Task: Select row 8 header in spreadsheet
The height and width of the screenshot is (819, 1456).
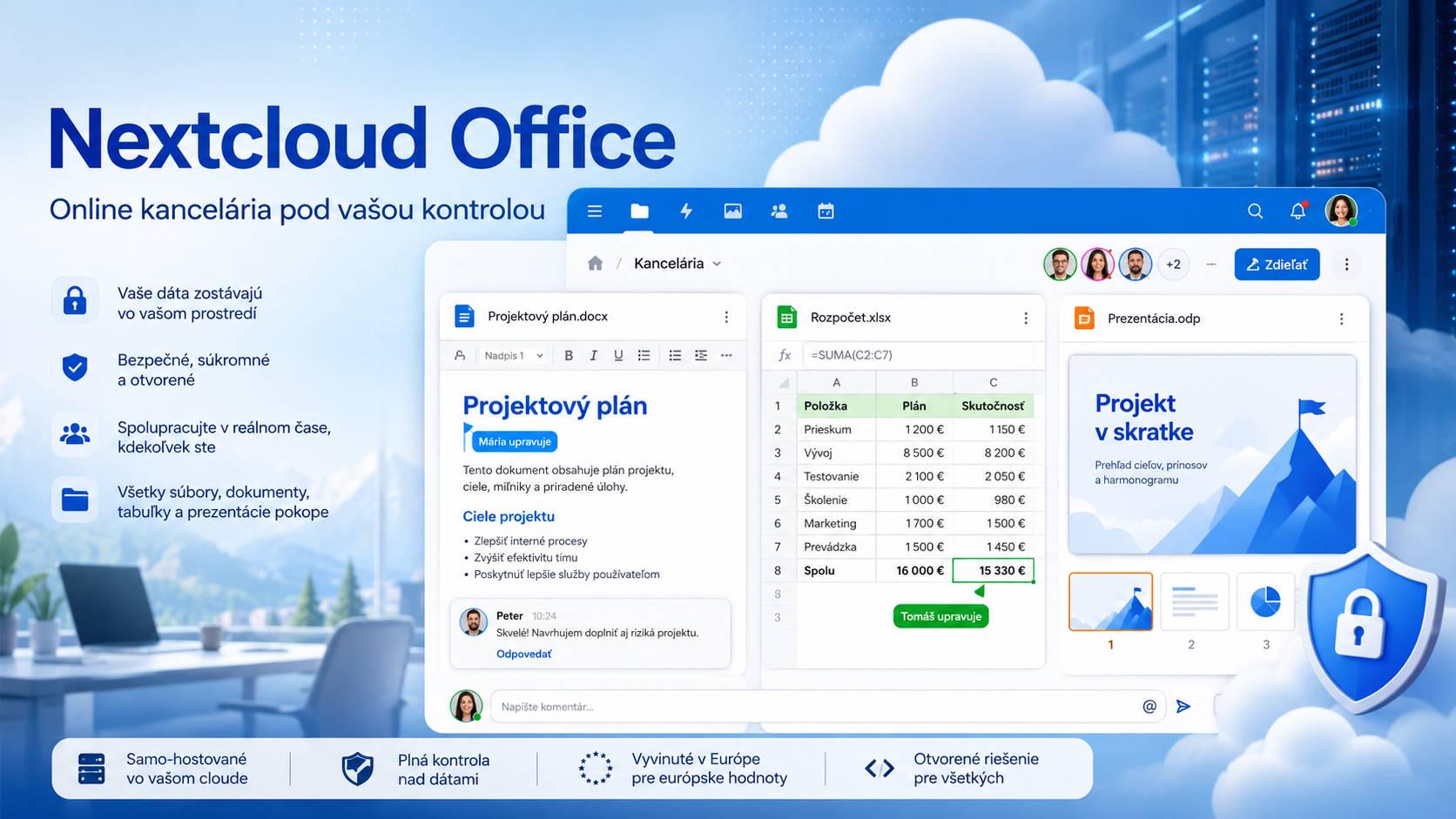Action: click(x=778, y=570)
